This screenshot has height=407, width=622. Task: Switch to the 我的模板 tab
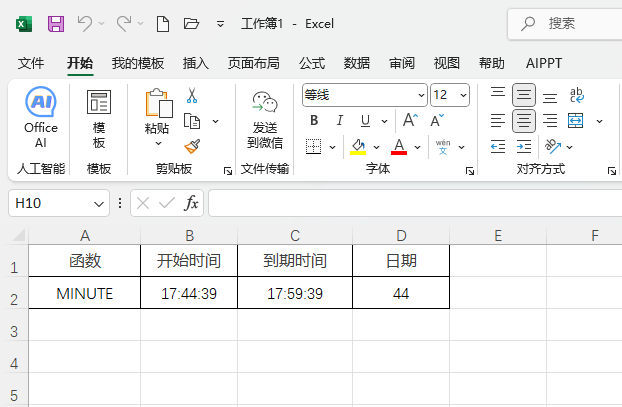(138, 63)
